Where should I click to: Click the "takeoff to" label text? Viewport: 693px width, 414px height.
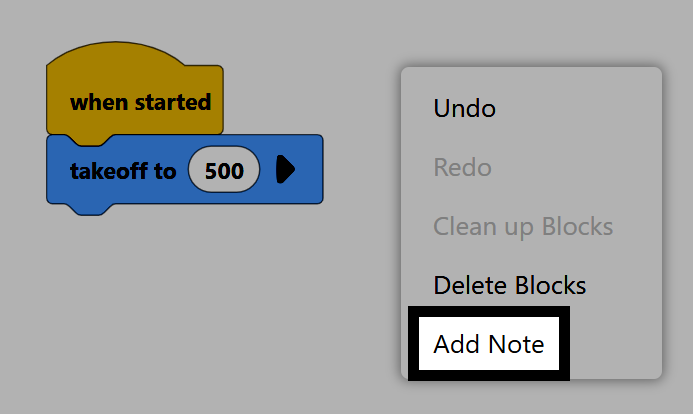click(x=122, y=171)
